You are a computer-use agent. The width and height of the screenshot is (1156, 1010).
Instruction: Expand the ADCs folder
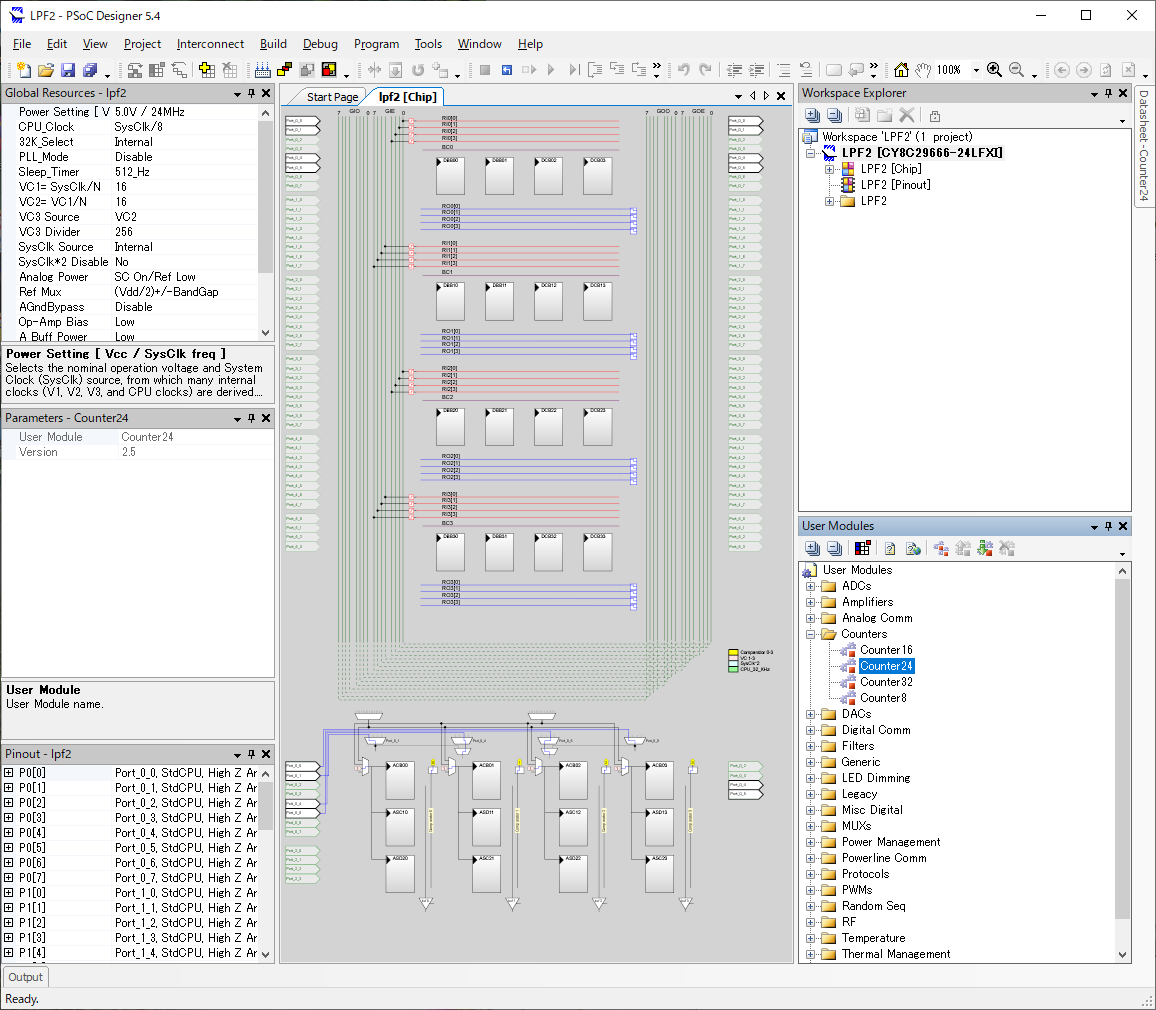pos(810,586)
